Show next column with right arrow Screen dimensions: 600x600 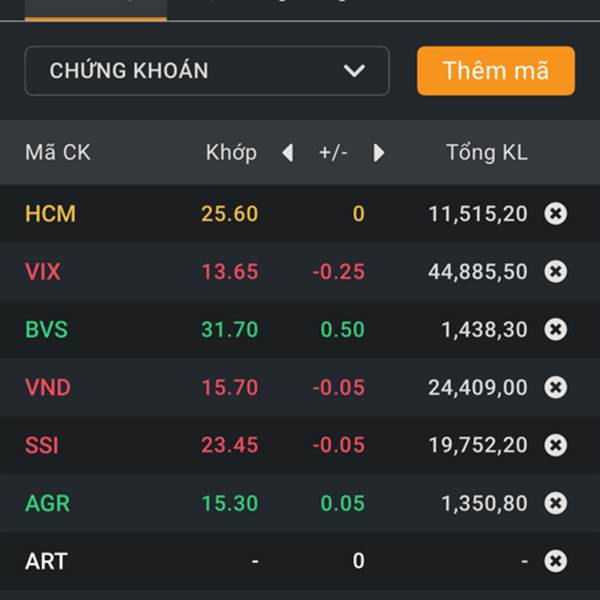tap(378, 153)
